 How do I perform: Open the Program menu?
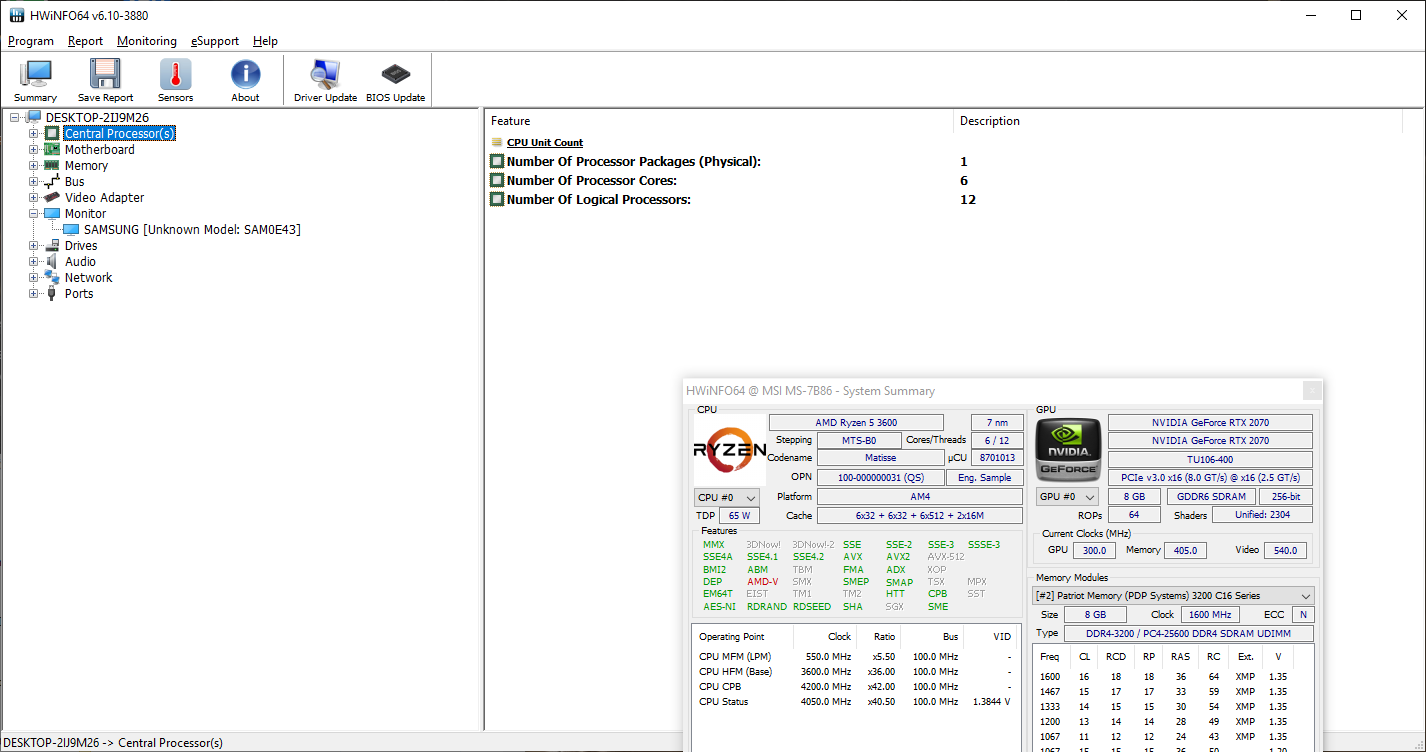click(31, 41)
